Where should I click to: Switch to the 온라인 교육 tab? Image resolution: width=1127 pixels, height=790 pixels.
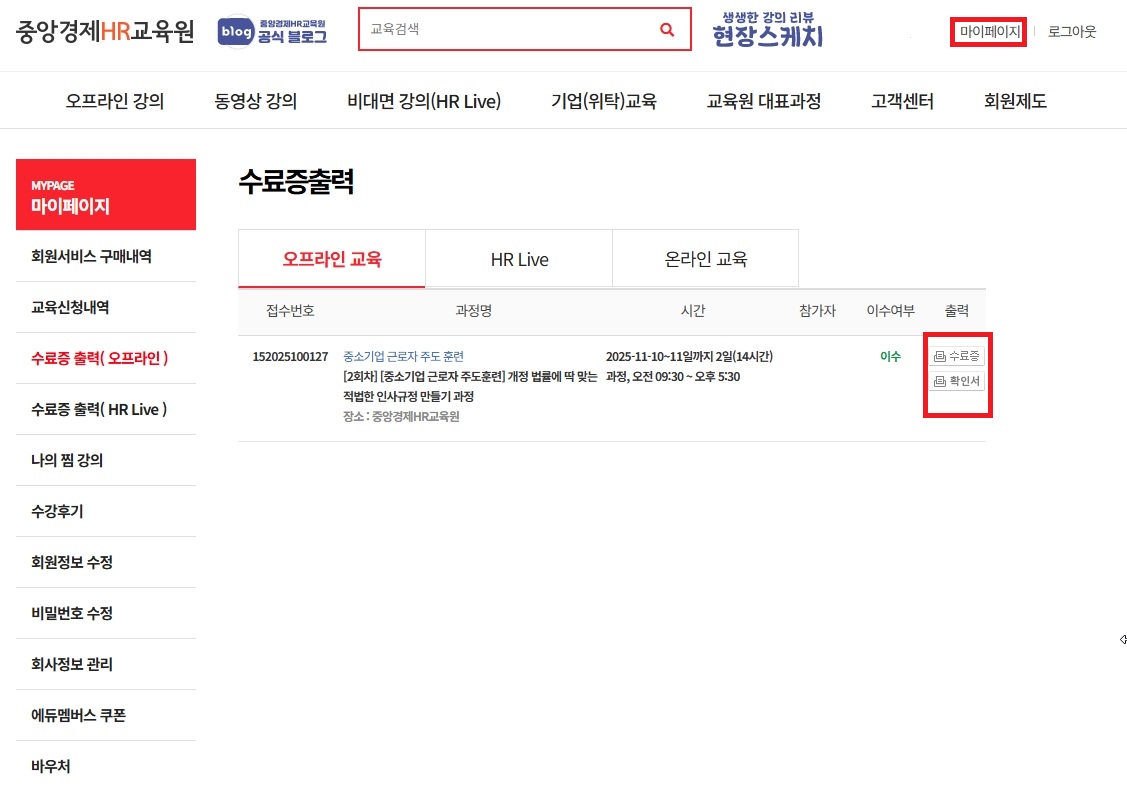tap(705, 259)
